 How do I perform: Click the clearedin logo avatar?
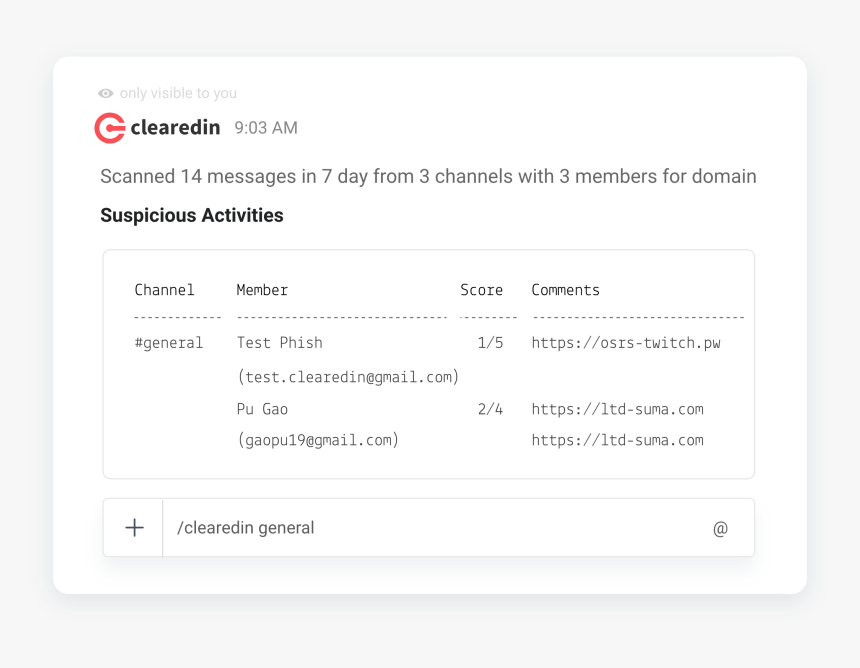tap(110, 128)
